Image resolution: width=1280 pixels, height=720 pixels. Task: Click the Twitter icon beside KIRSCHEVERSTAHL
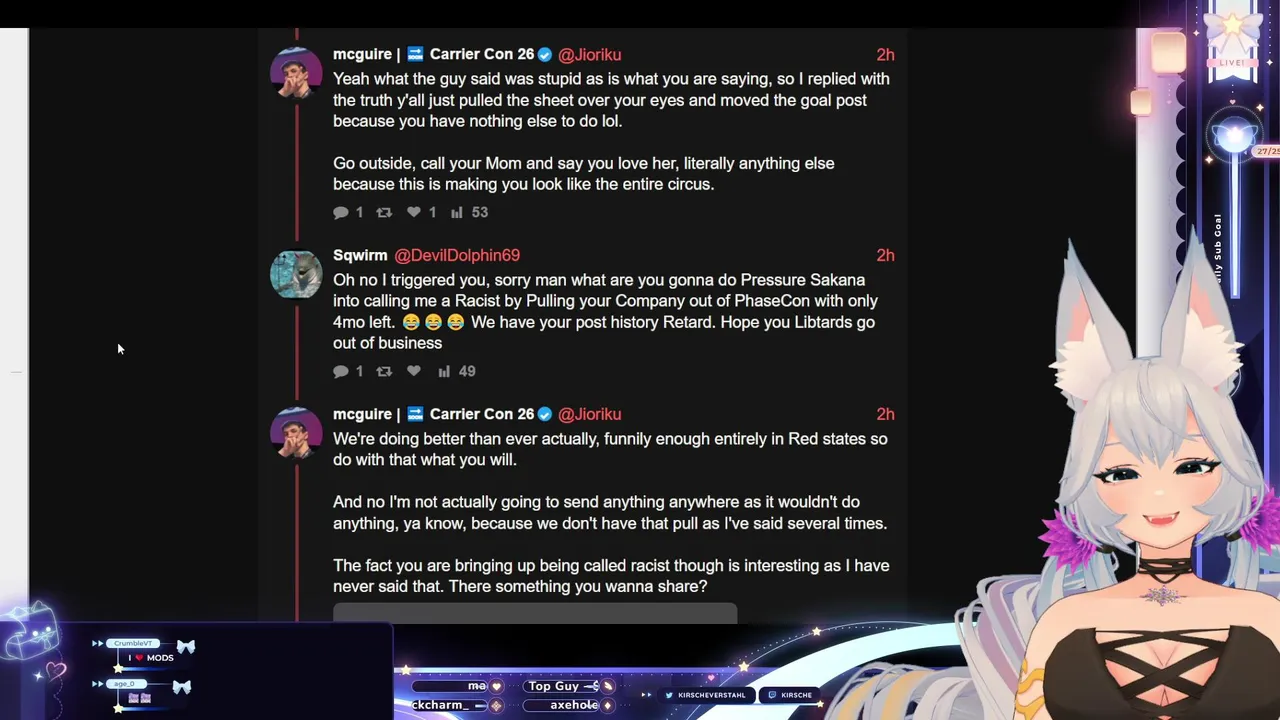(669, 695)
